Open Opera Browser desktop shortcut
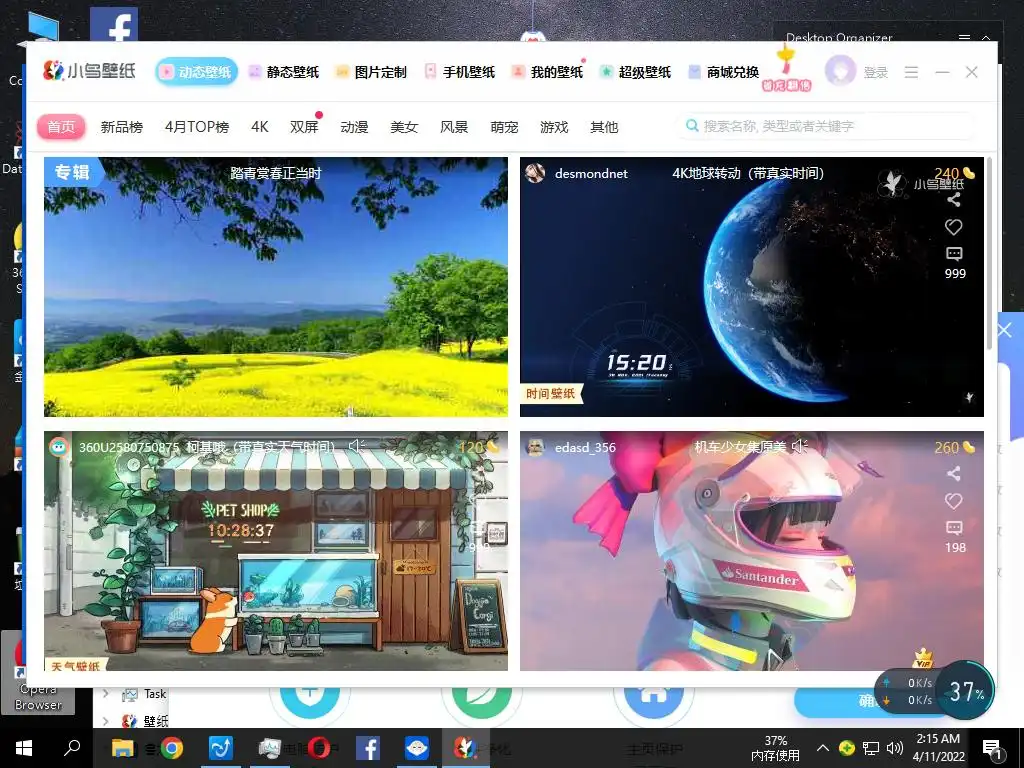1024x768 pixels. (x=38, y=673)
